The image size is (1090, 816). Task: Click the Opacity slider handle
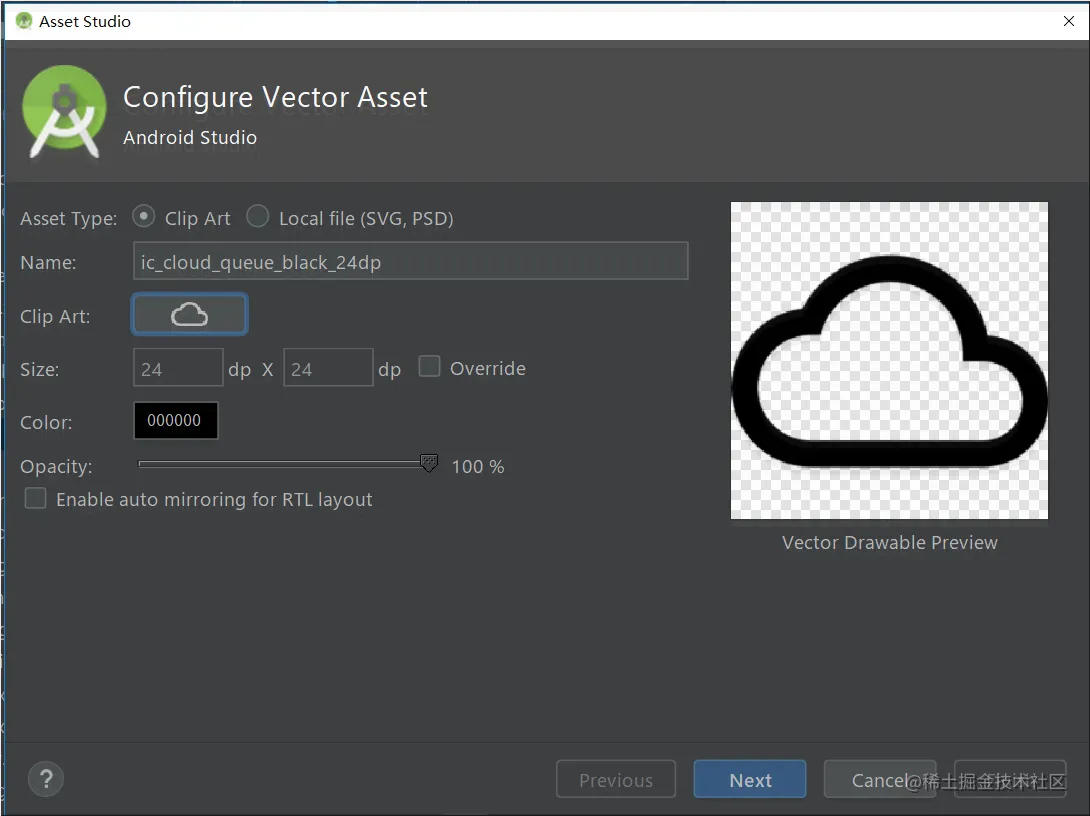[429, 463]
